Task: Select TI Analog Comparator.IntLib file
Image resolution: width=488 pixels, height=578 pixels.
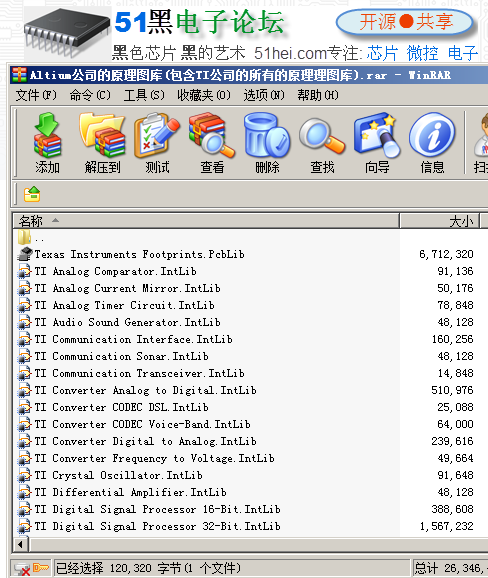Action: tap(115, 271)
